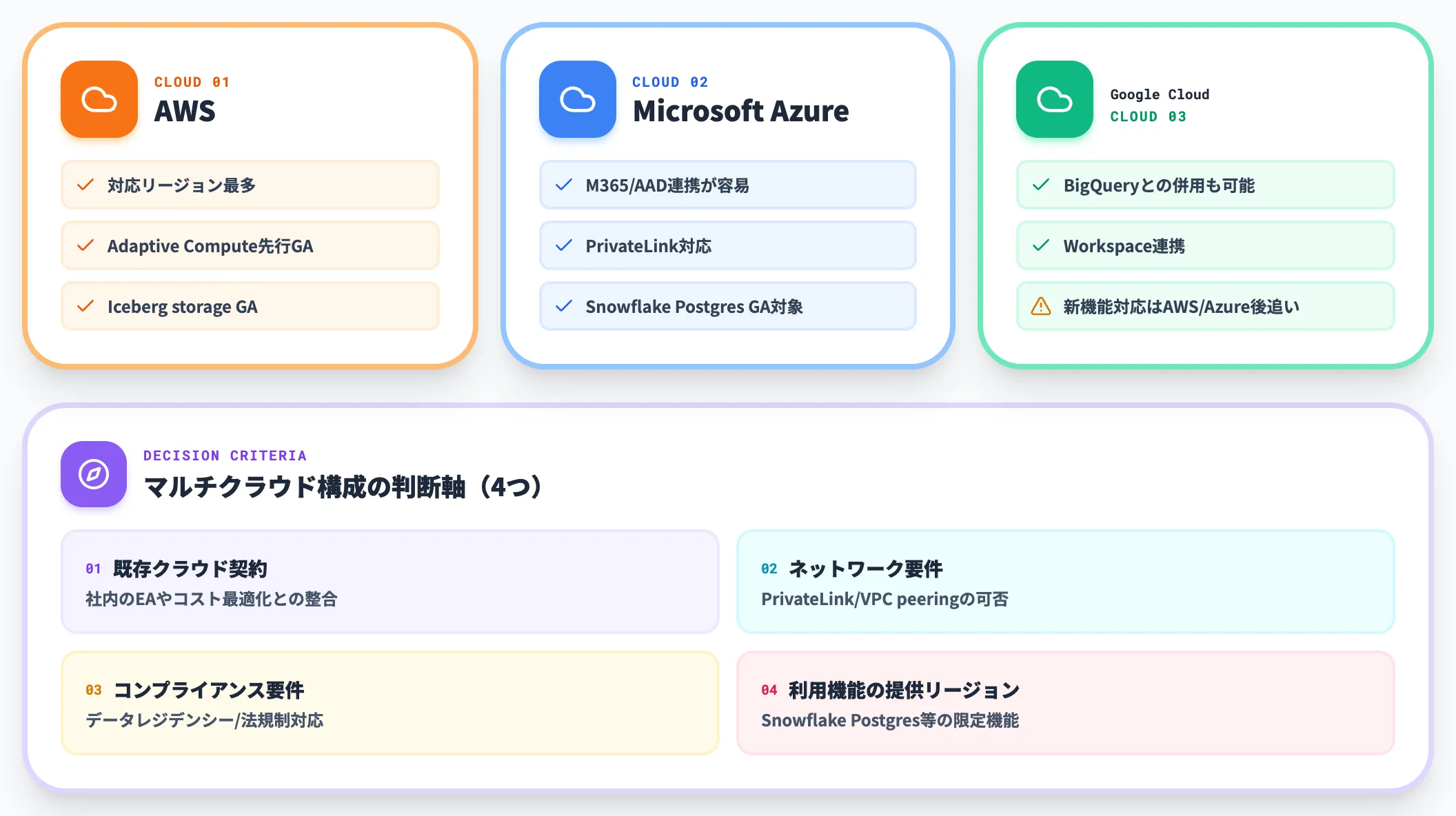The height and width of the screenshot is (816, 1456).
Task: Click the checkmark beside PrivateLink対応
Action: point(564,245)
